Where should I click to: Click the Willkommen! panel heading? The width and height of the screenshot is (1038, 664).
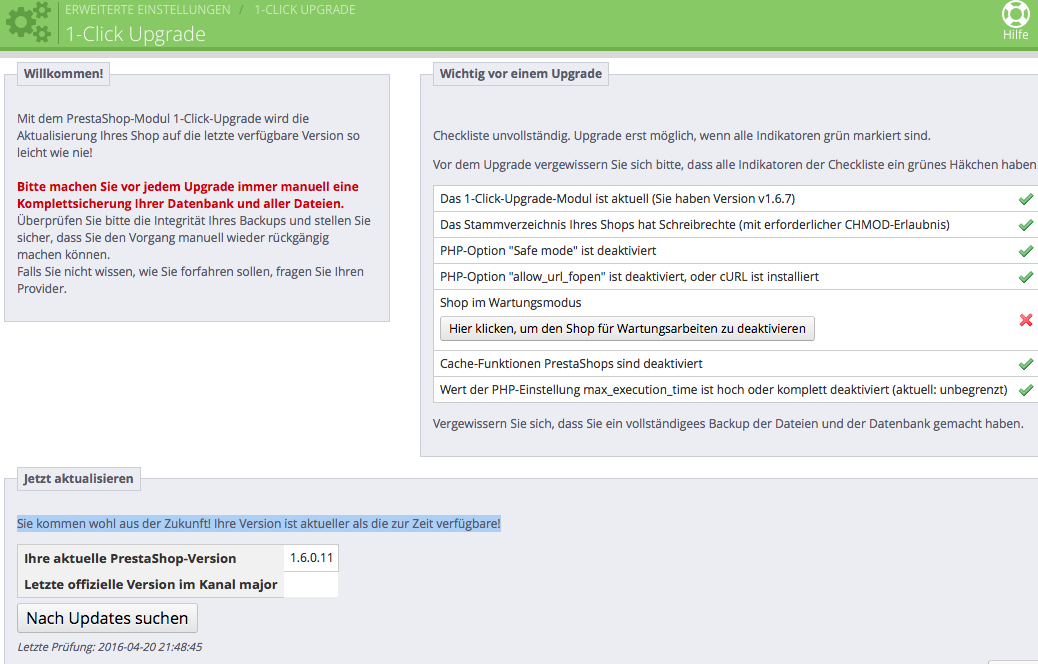point(64,73)
